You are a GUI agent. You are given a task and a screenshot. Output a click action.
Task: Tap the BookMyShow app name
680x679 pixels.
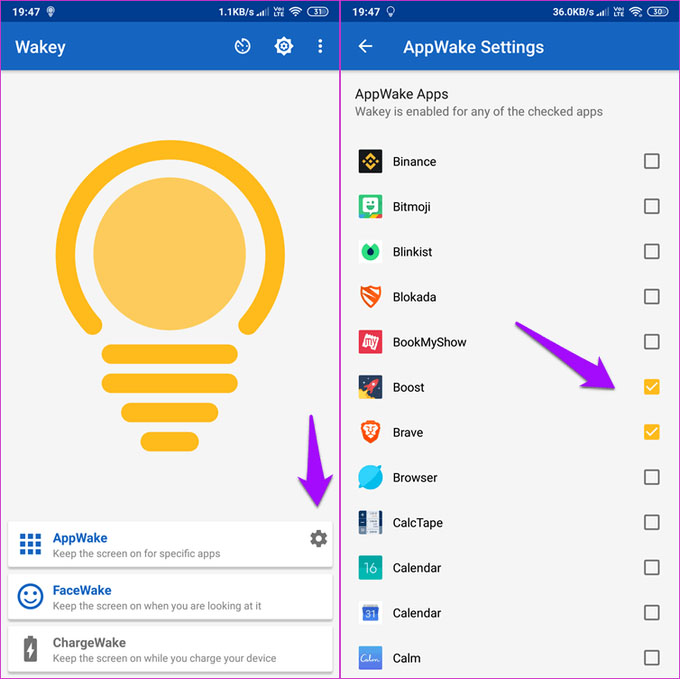pos(429,342)
